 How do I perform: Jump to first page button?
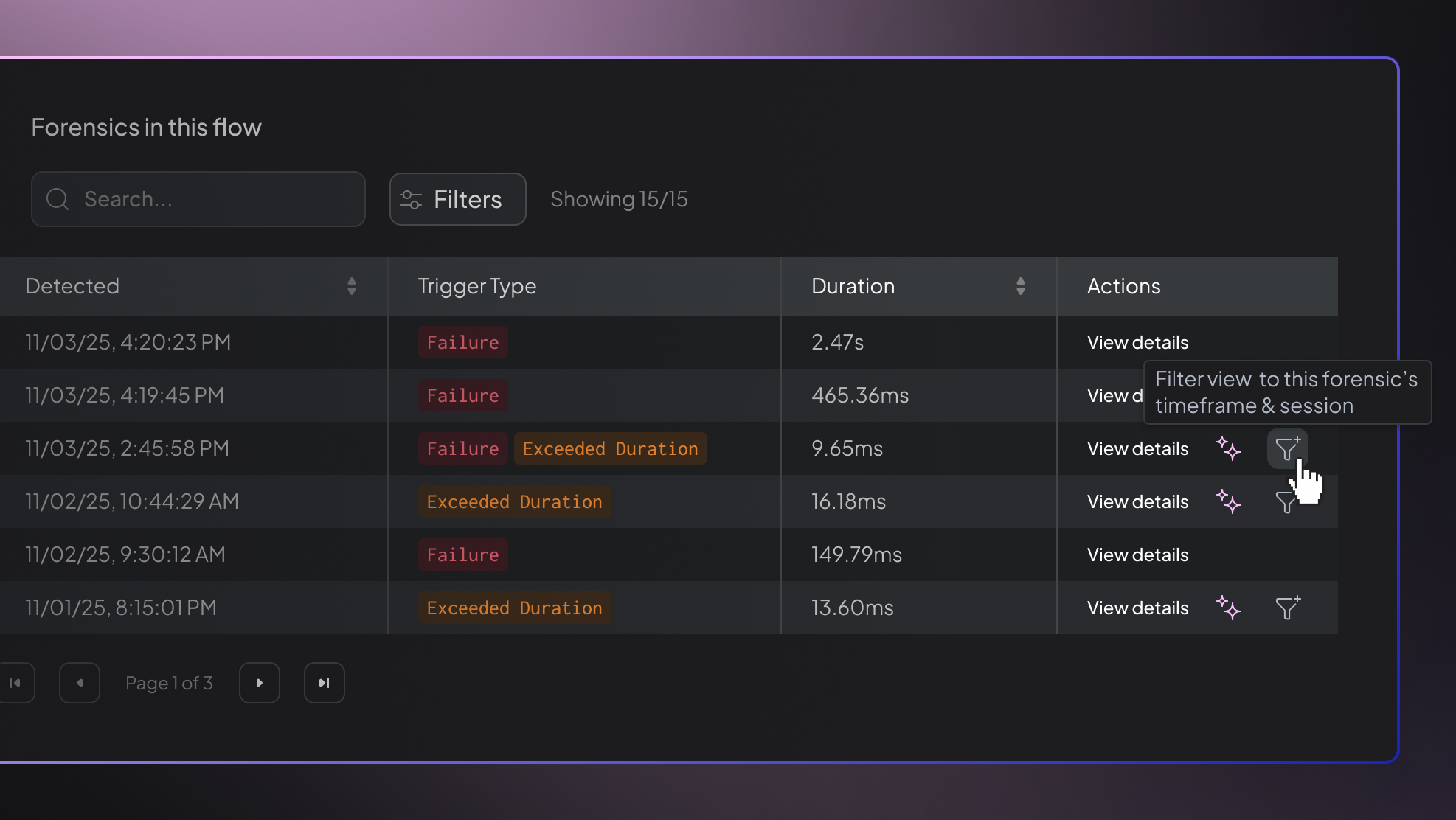tap(16, 683)
